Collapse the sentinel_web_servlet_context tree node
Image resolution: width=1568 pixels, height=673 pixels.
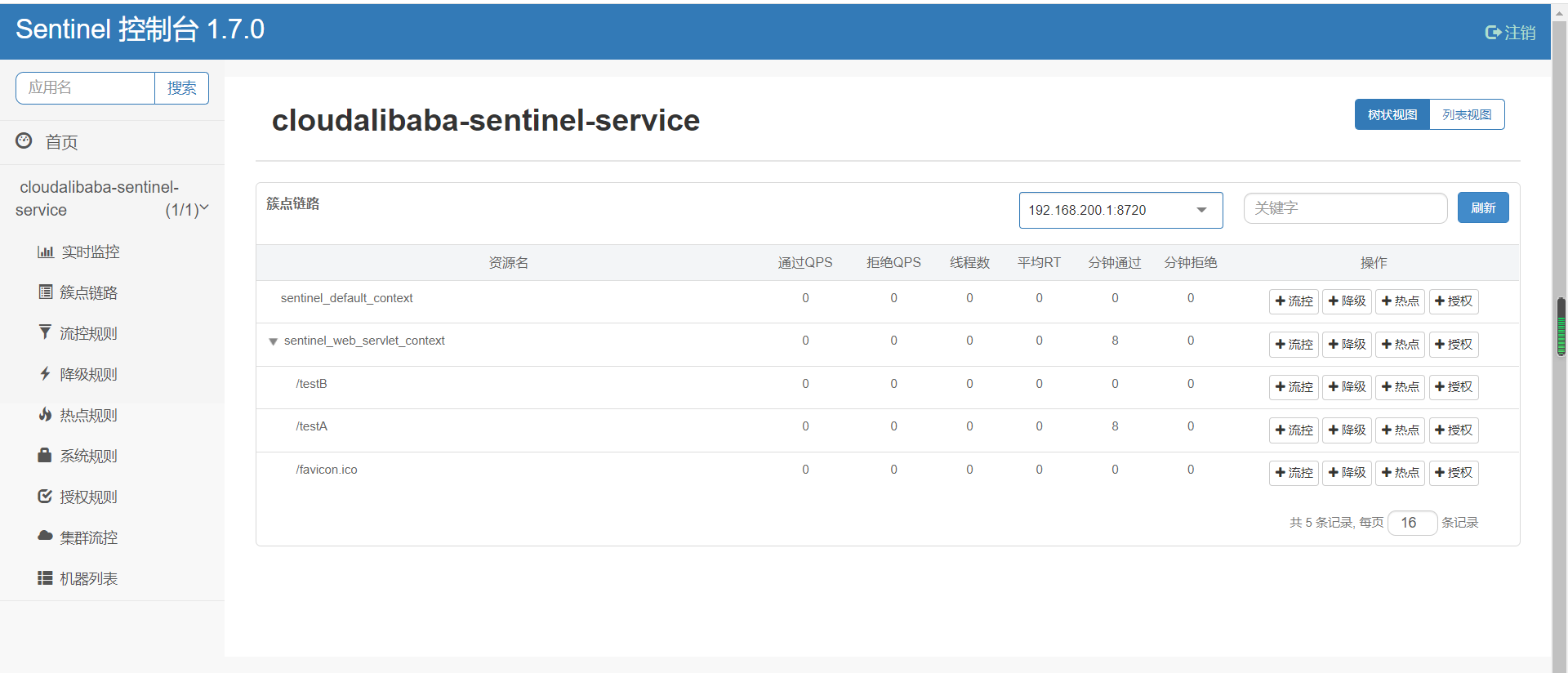[x=274, y=341]
